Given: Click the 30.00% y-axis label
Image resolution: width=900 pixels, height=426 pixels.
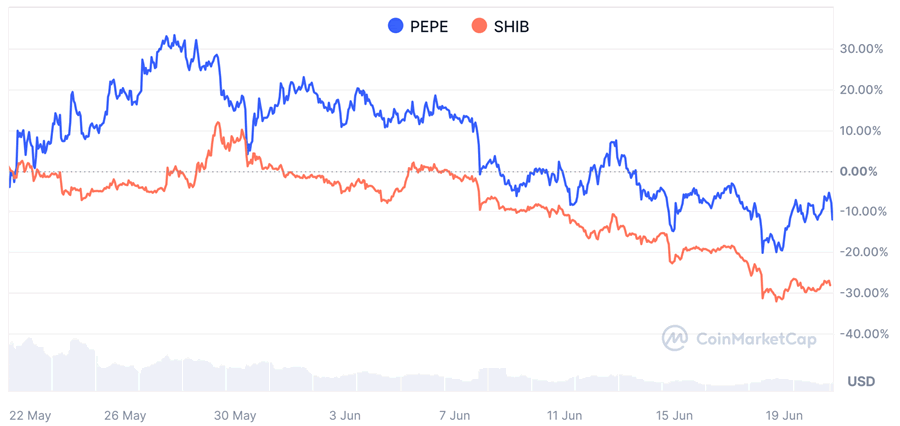Looking at the screenshot, I should (860, 48).
